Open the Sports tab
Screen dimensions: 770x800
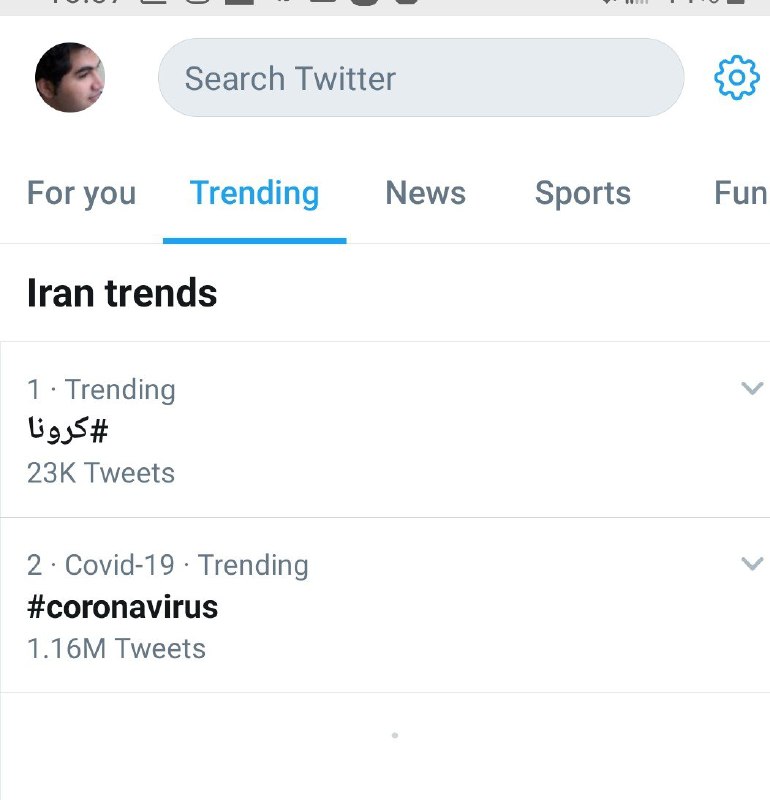coord(582,193)
